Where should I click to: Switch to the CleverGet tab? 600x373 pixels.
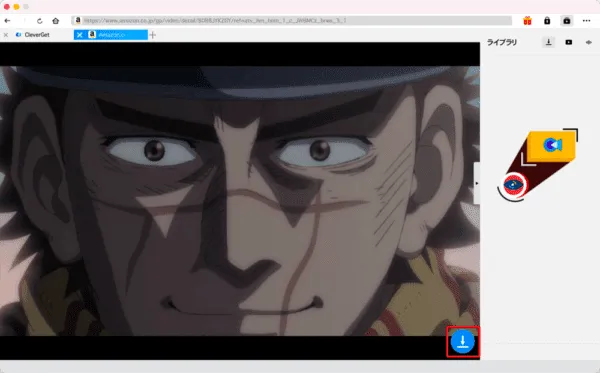point(37,35)
